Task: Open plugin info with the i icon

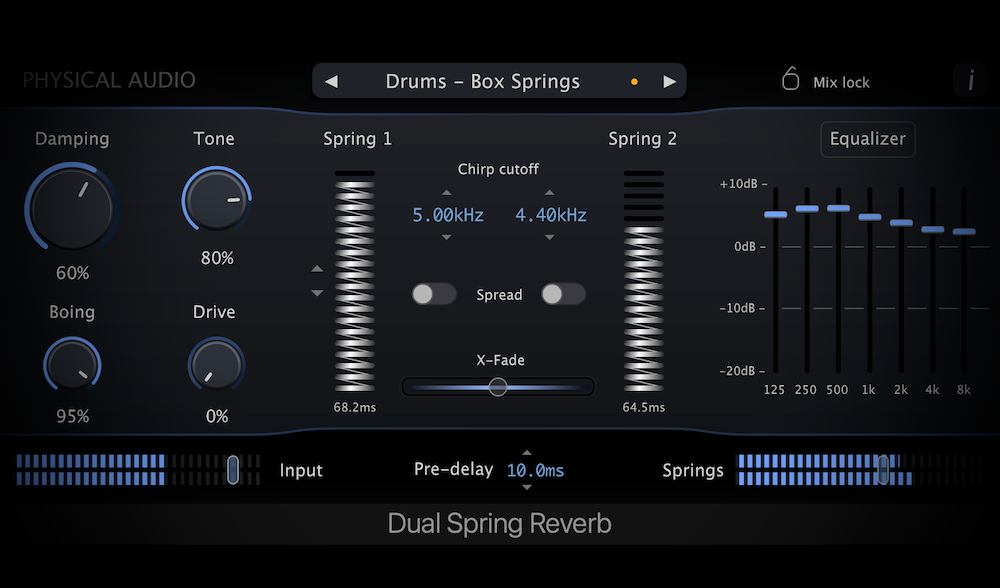Action: pos(971,80)
